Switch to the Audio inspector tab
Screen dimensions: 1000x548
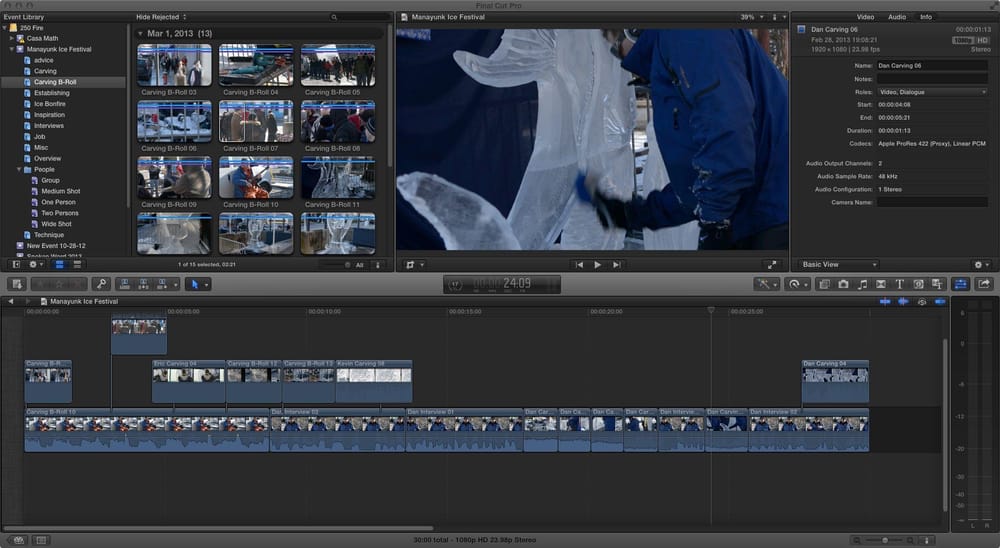point(897,17)
